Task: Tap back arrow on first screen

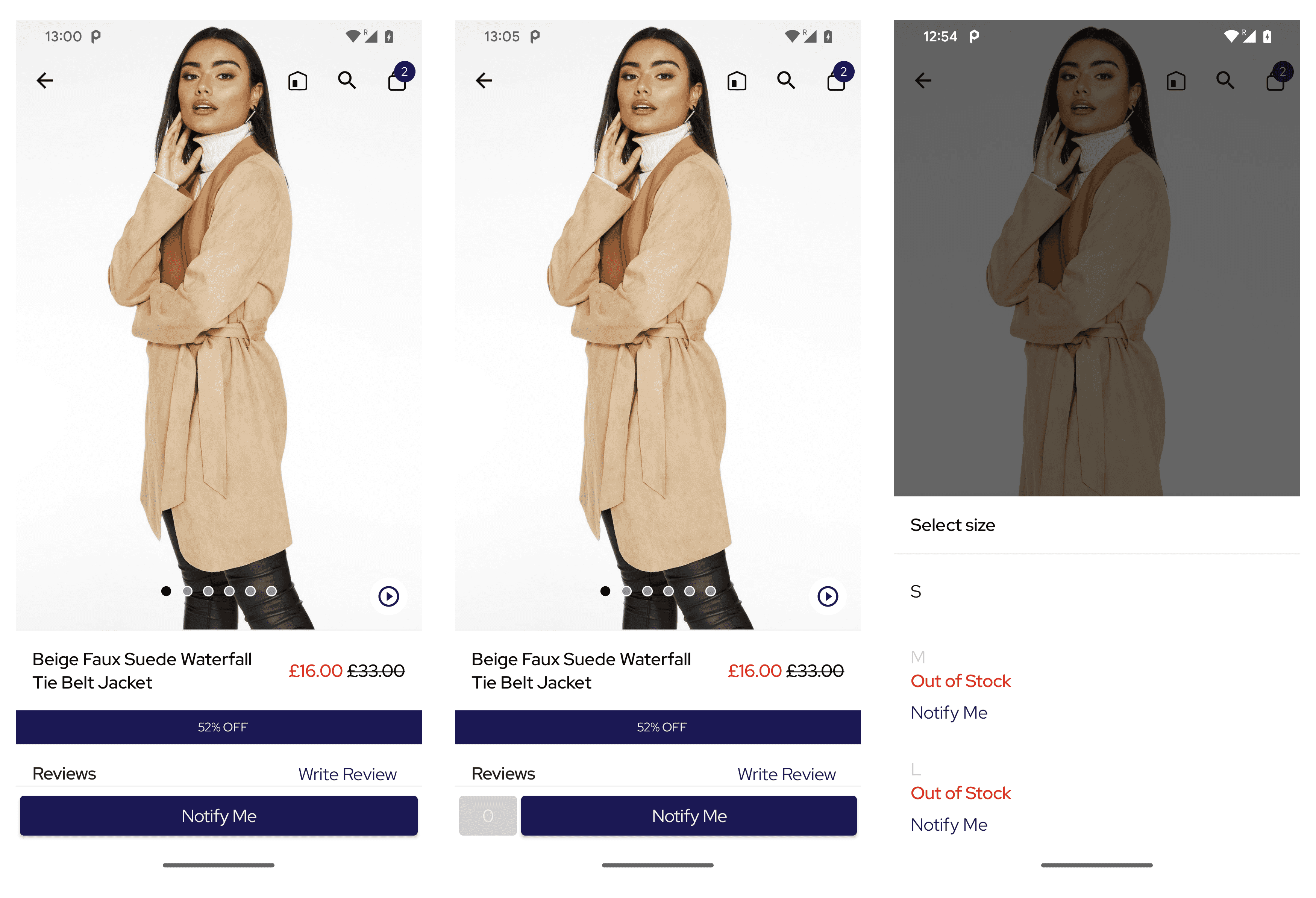Action: [x=45, y=80]
